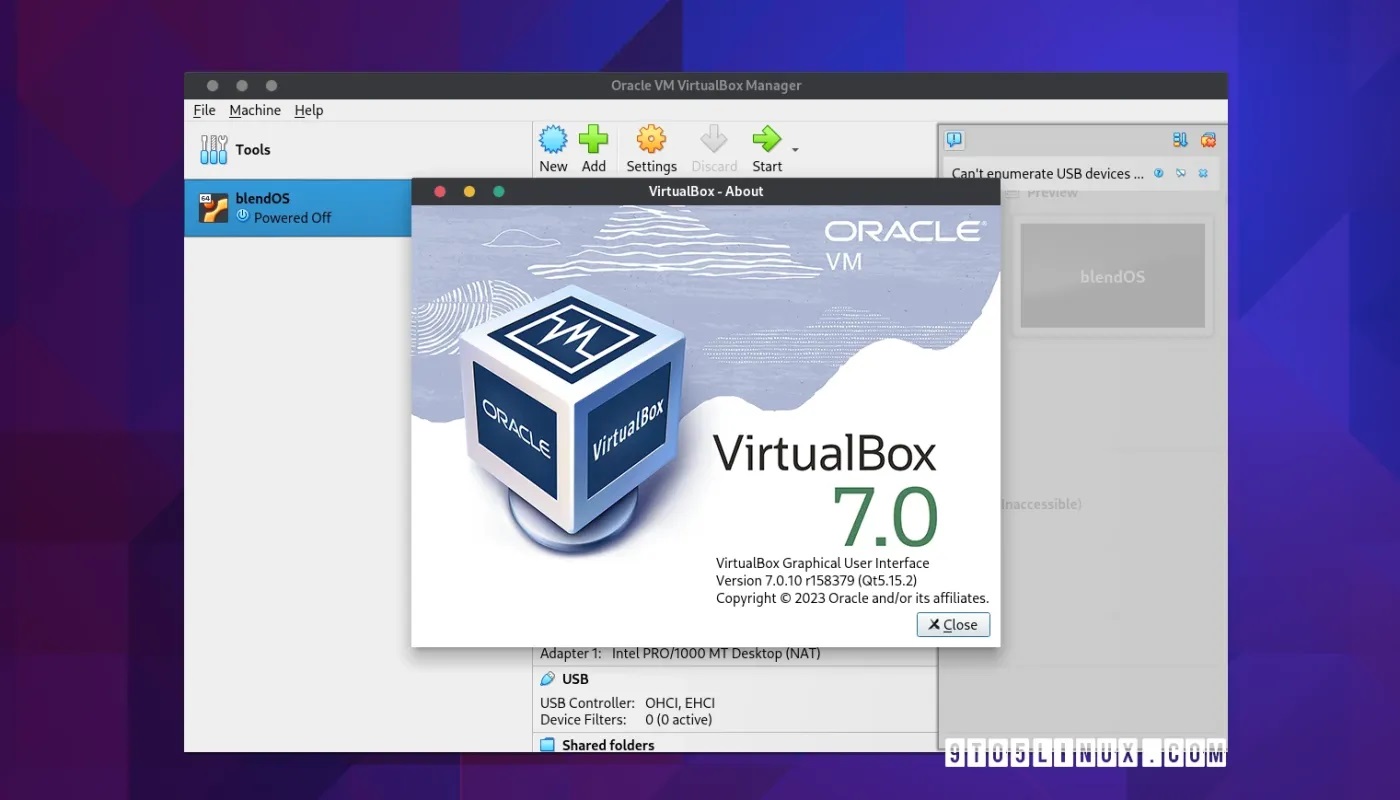
Task: Delete all finished notifications icon
Action: pyautogui.click(x=1208, y=140)
